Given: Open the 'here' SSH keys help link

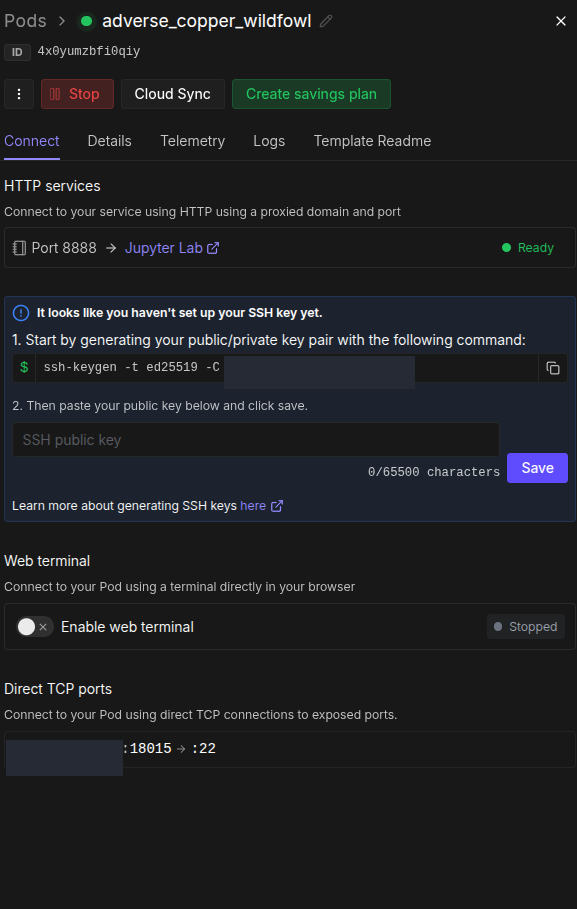Looking at the screenshot, I should [x=253, y=506].
